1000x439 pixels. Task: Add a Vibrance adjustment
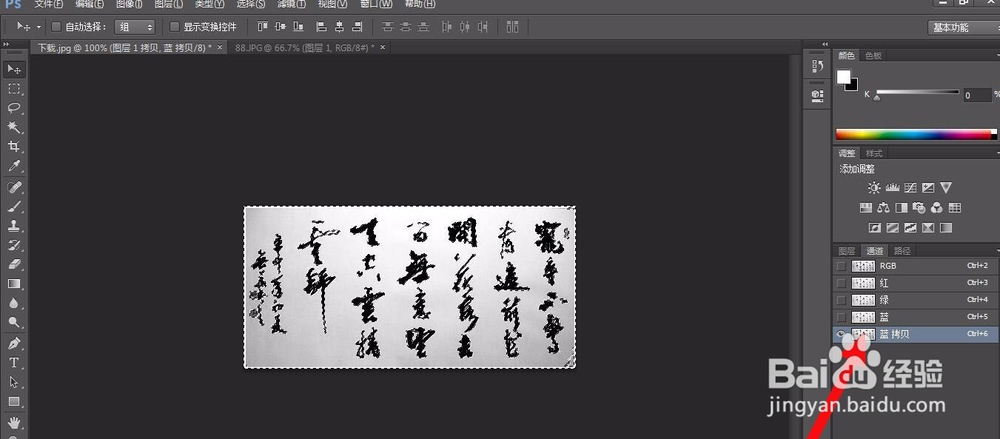coord(946,188)
